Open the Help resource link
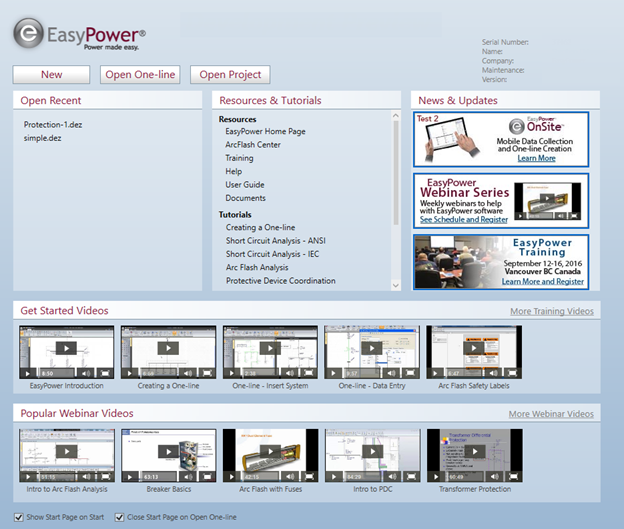 [x=234, y=172]
